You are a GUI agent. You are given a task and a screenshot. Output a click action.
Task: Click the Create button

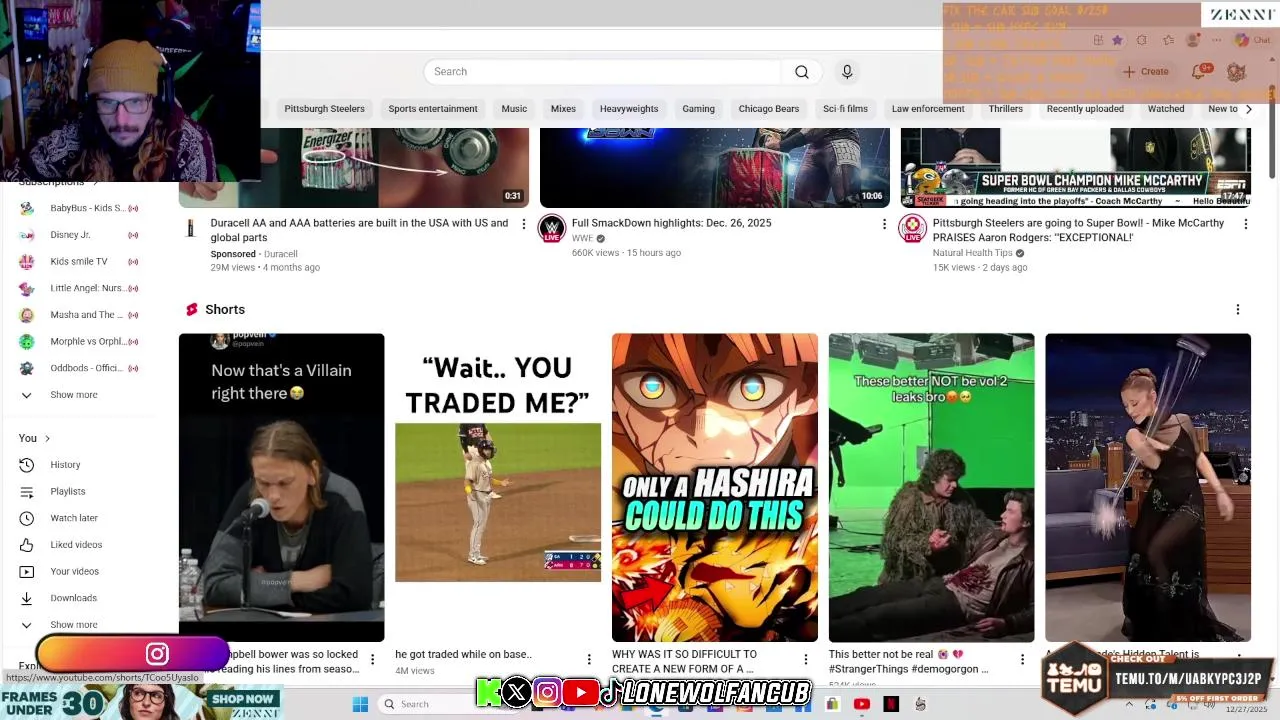pos(1145,72)
